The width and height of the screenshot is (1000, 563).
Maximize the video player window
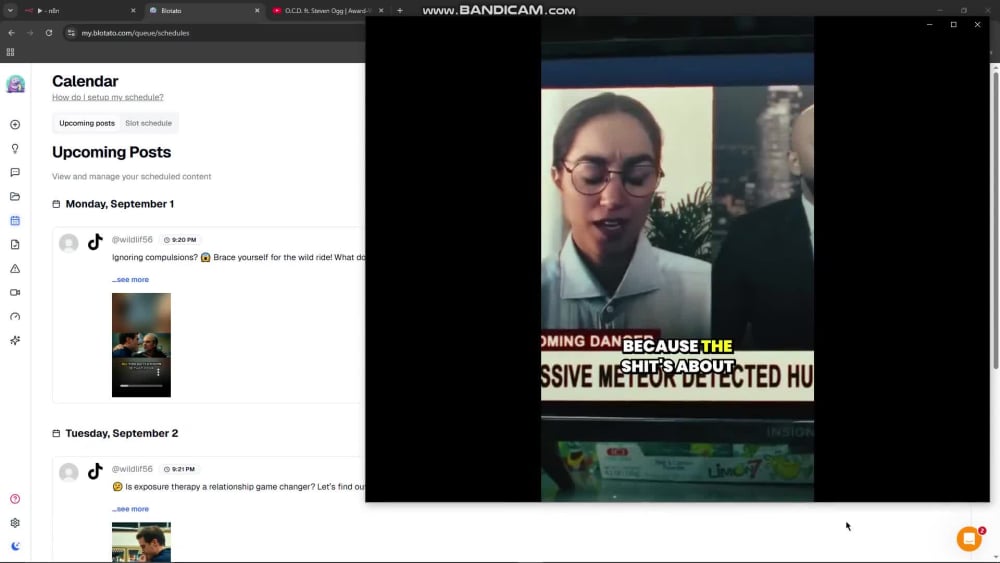[953, 24]
